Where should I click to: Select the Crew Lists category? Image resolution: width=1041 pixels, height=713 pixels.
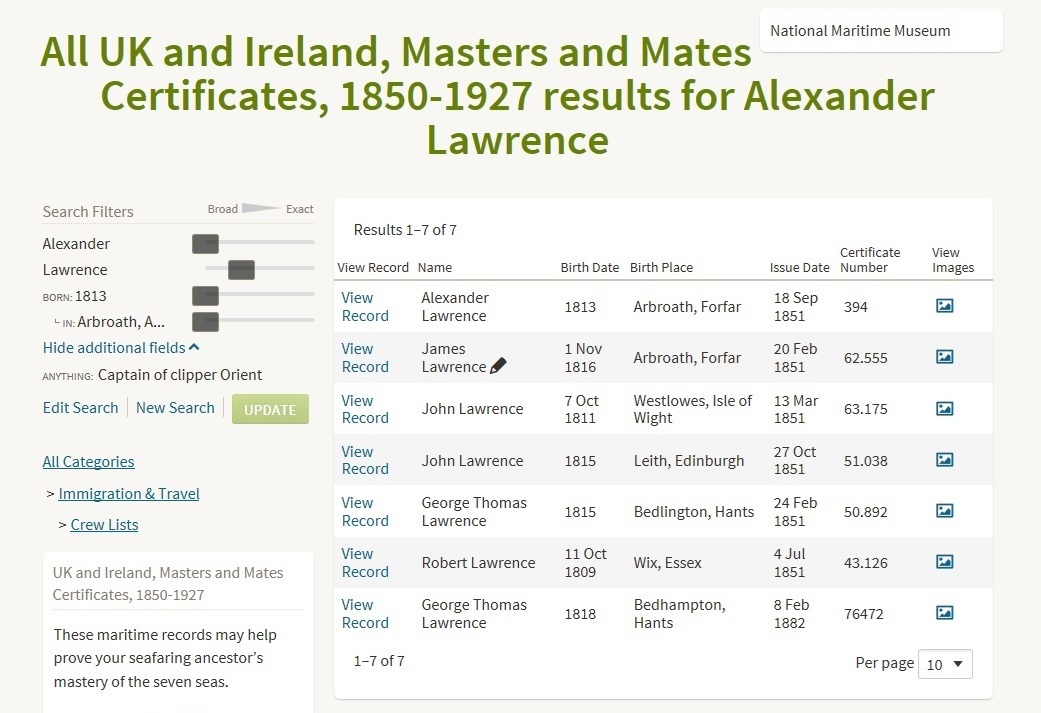(x=104, y=525)
